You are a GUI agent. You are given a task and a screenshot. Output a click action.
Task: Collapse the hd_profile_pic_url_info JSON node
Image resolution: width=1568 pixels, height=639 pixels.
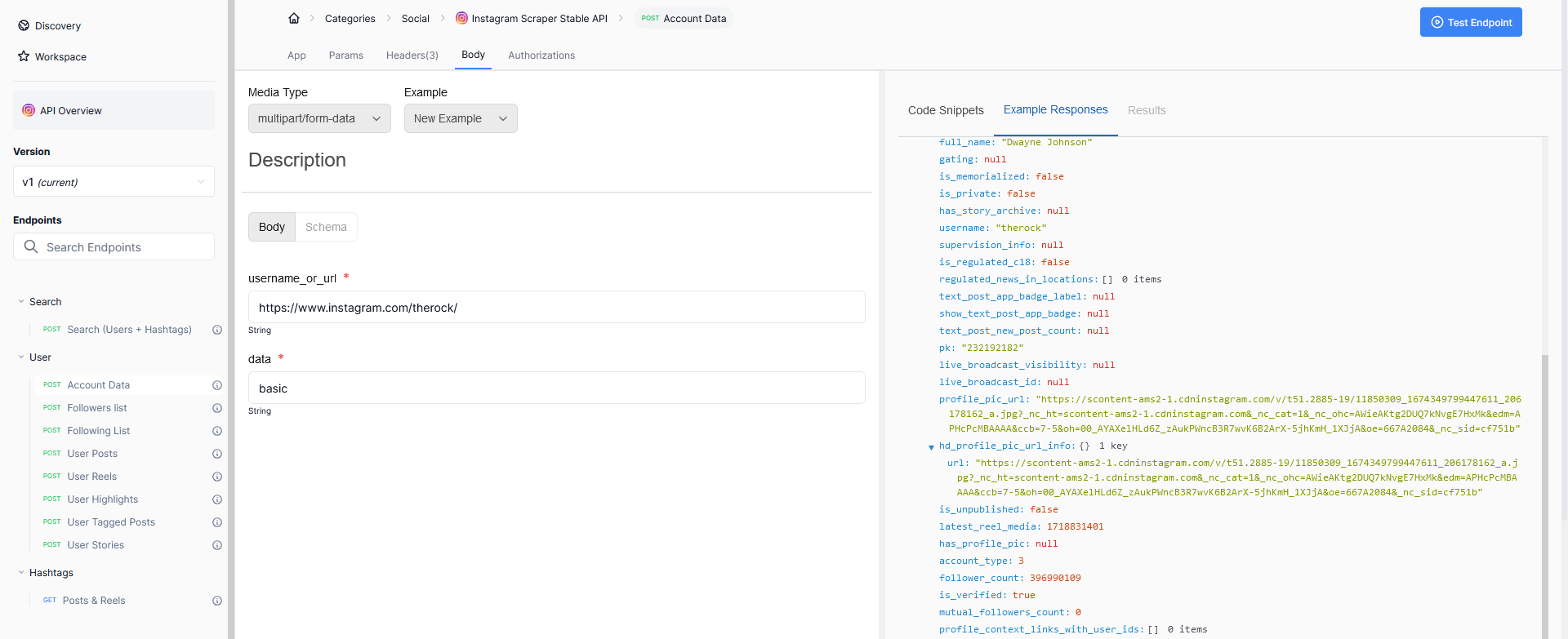931,447
